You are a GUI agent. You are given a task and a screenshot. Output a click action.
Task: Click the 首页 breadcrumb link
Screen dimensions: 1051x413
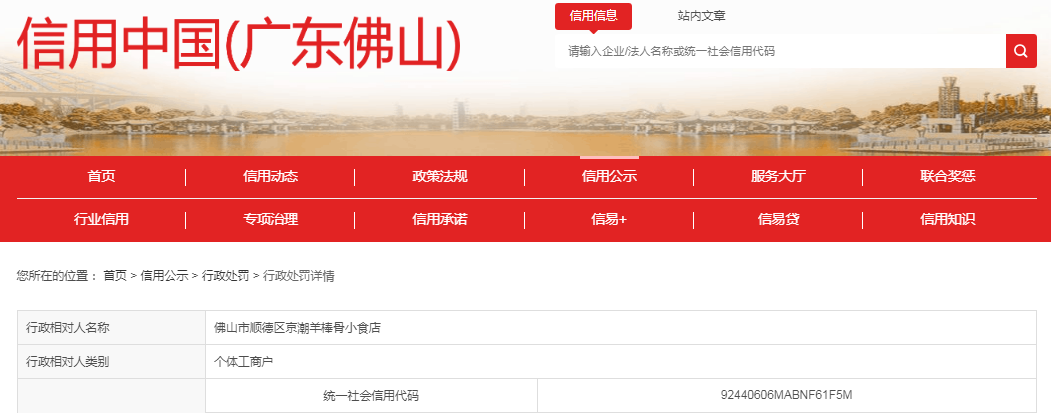[x=115, y=276]
